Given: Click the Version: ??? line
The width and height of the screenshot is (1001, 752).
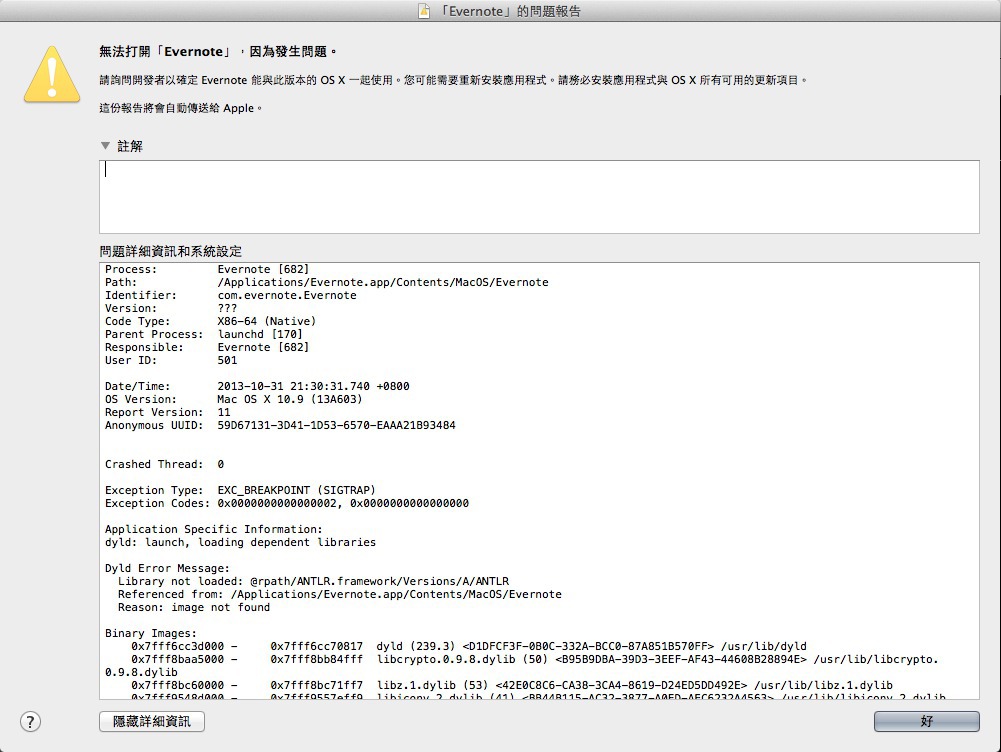Looking at the screenshot, I should (x=171, y=308).
